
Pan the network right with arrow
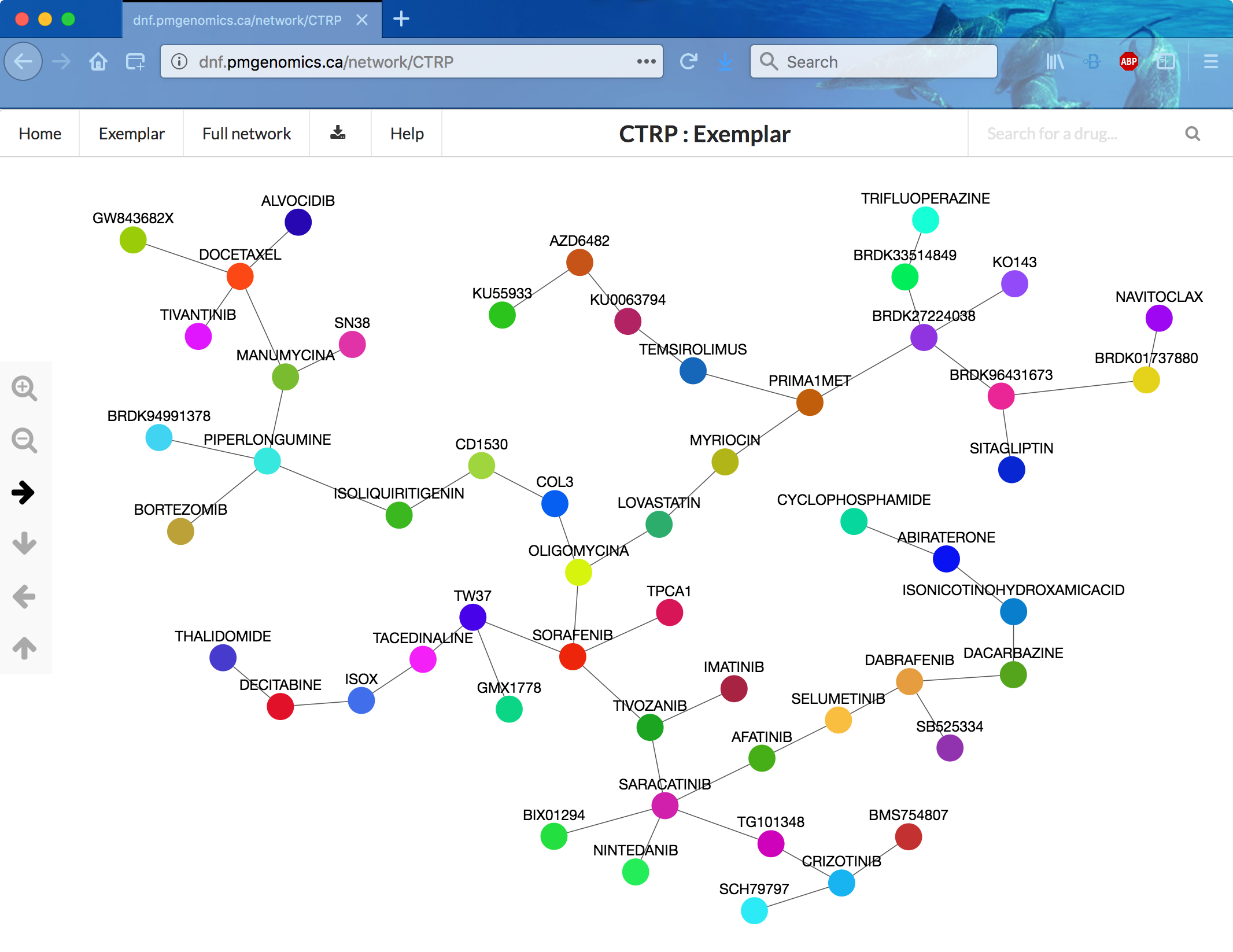[24, 492]
